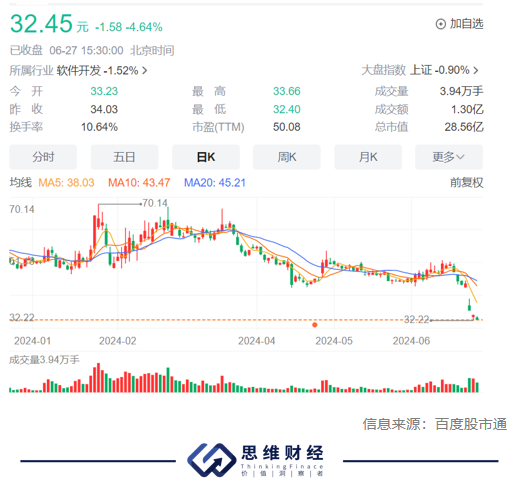Viewport: 511px width, 487px height.
Task: Toggle the 前复权 adjustment option
Action: pos(466,183)
